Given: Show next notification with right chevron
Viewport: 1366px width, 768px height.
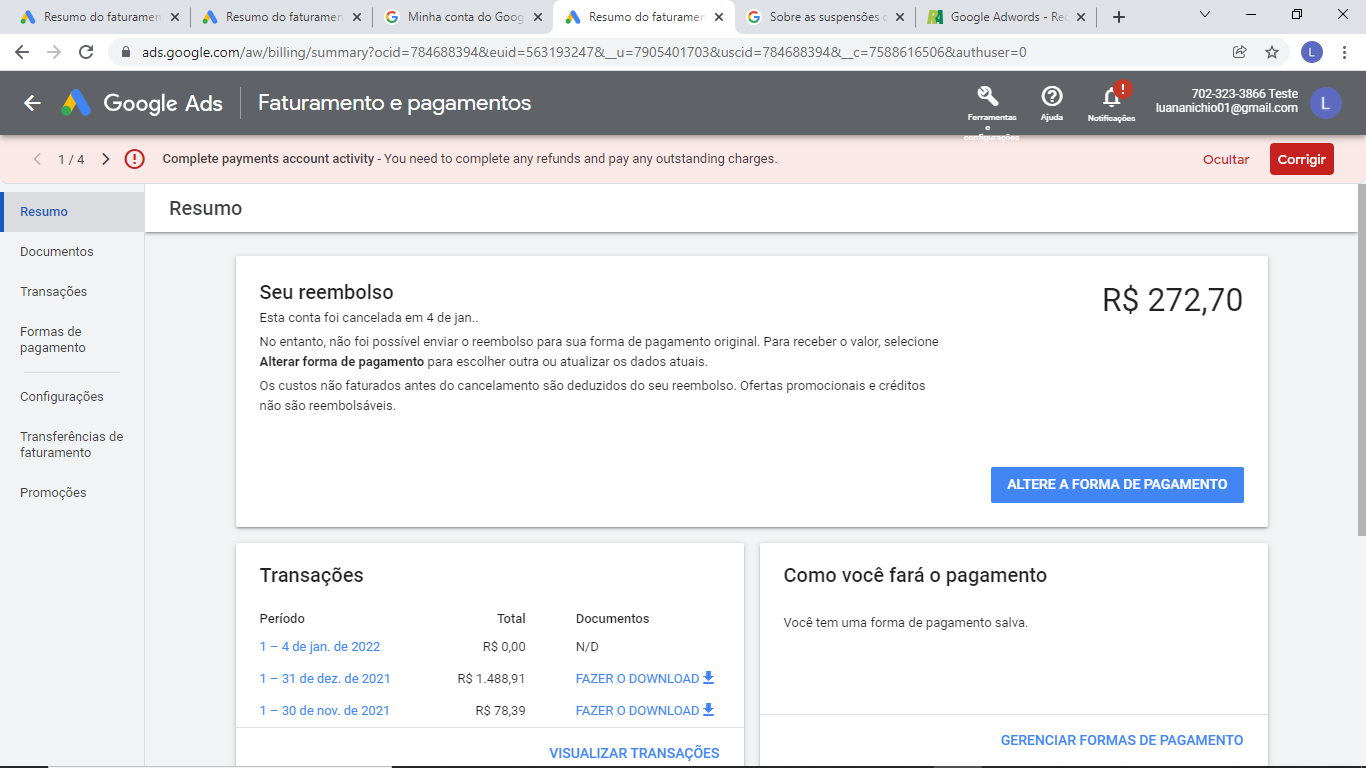Looking at the screenshot, I should (x=106, y=159).
